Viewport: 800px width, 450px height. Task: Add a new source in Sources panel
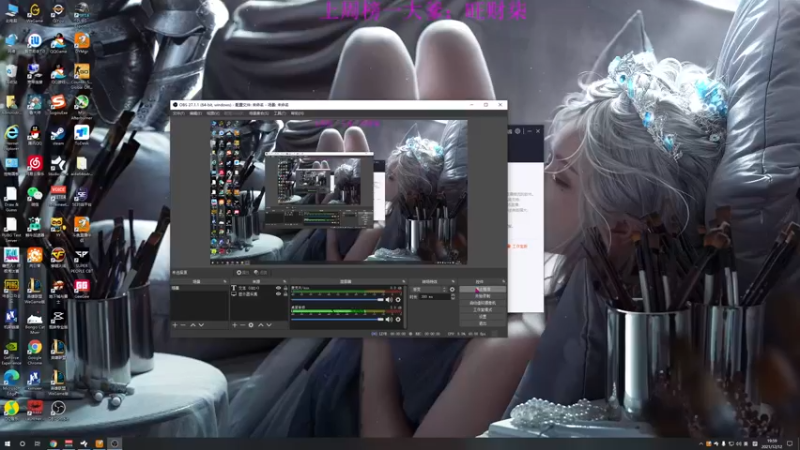coord(234,325)
